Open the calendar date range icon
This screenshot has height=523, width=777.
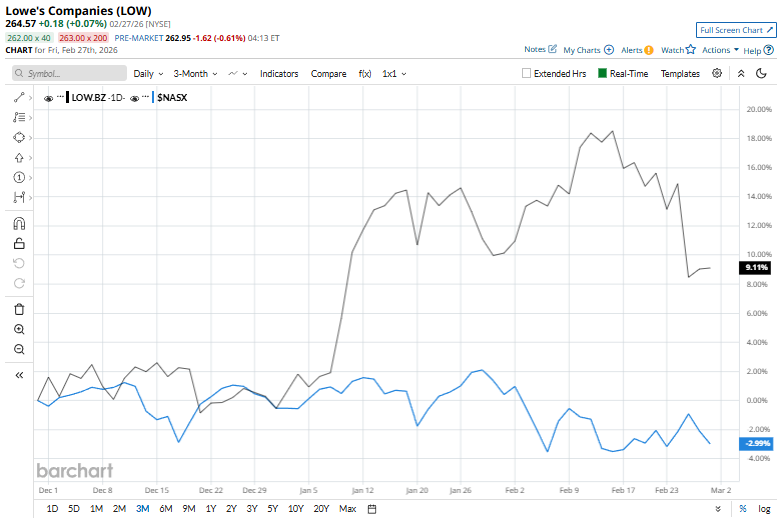click(x=371, y=509)
